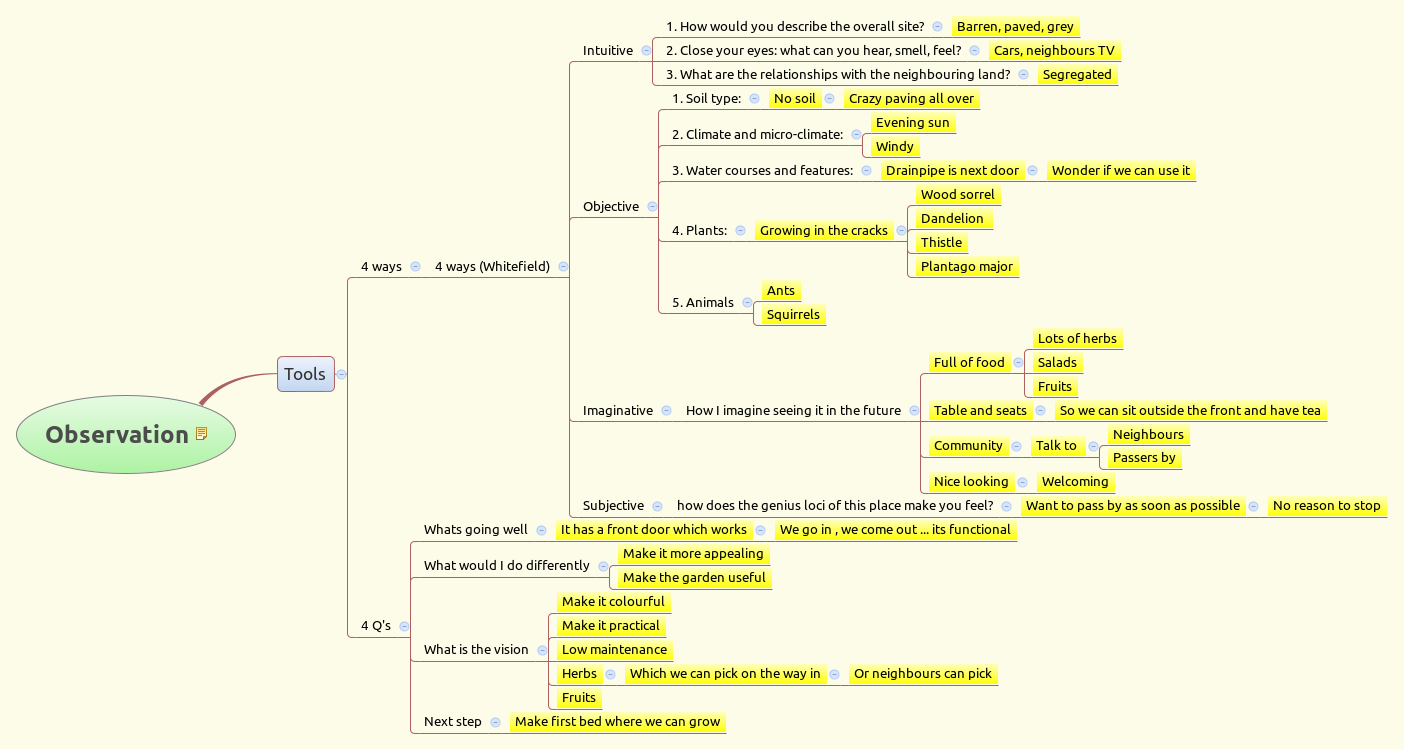Click collapse icon after Growing in the cracks

901,231
